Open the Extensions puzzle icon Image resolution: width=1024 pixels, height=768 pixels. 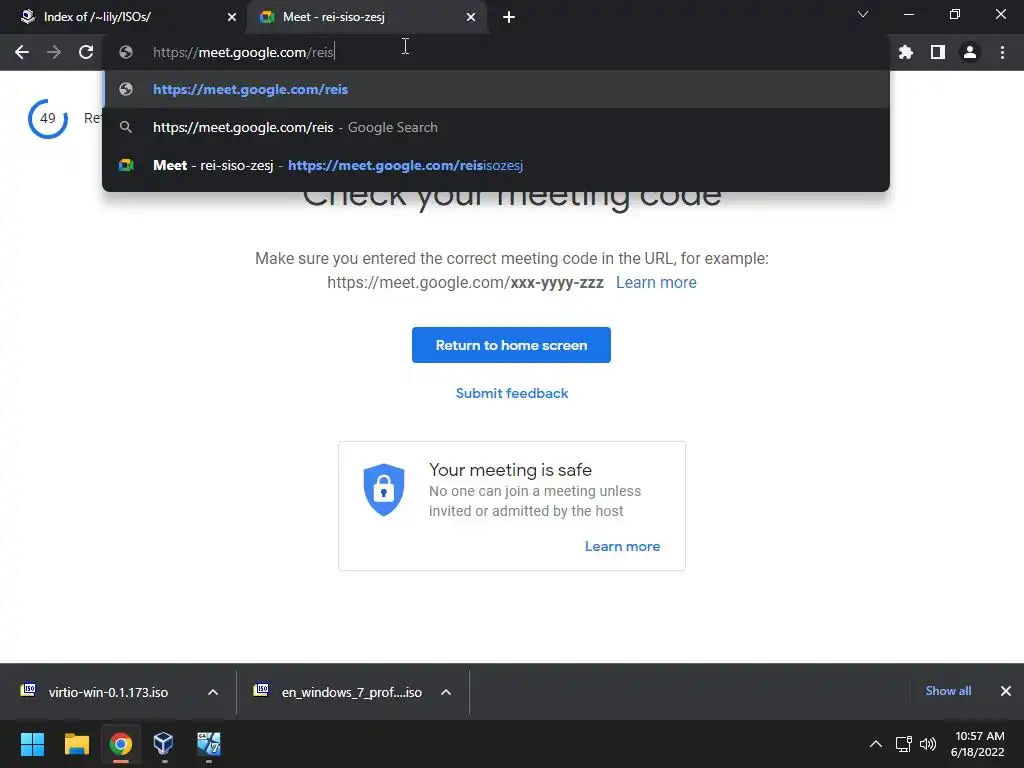[905, 52]
